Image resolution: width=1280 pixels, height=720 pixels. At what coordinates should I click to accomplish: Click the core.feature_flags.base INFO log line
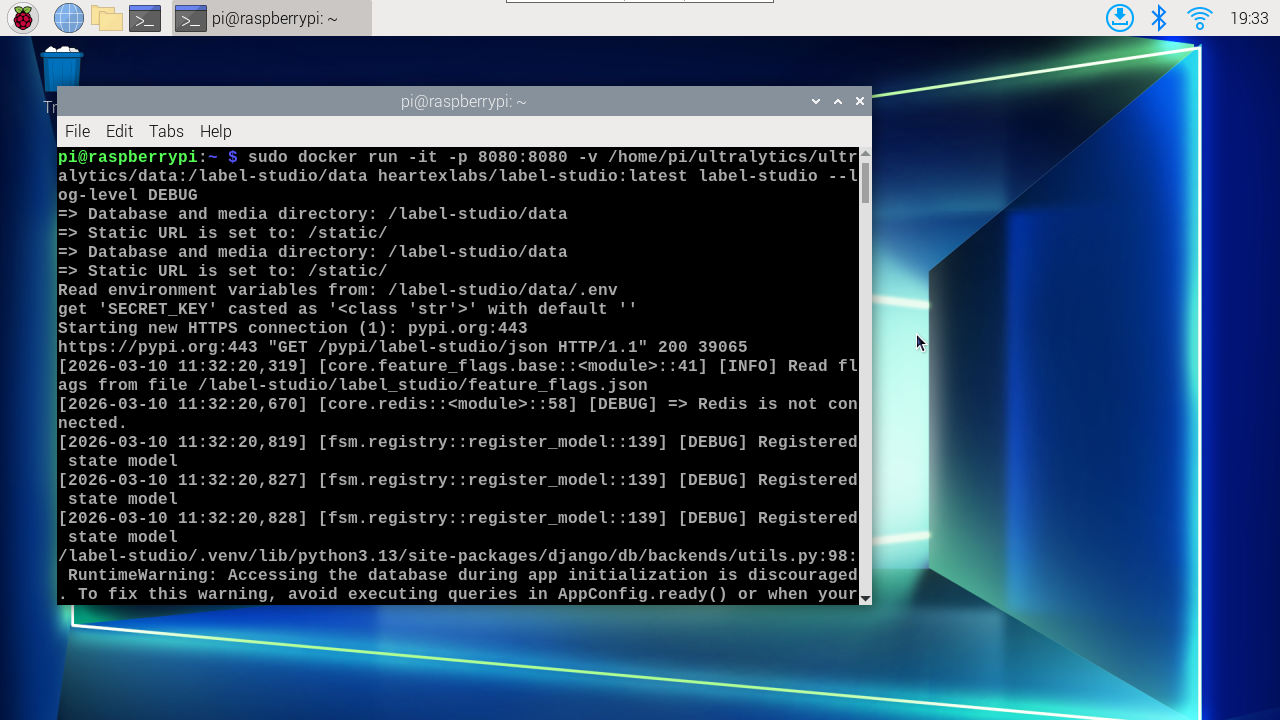pos(458,376)
